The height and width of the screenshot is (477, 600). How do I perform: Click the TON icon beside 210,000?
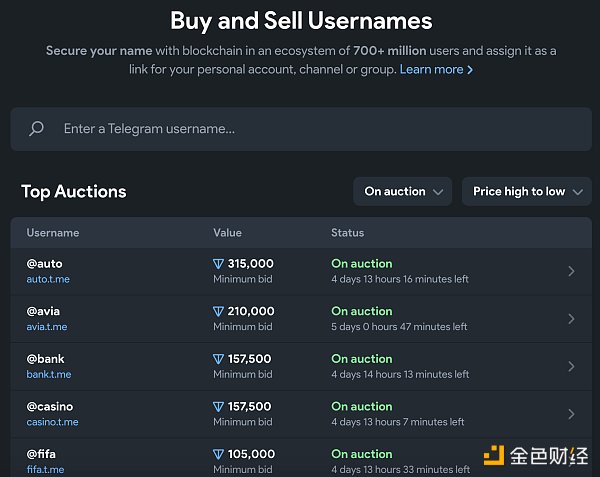point(219,311)
